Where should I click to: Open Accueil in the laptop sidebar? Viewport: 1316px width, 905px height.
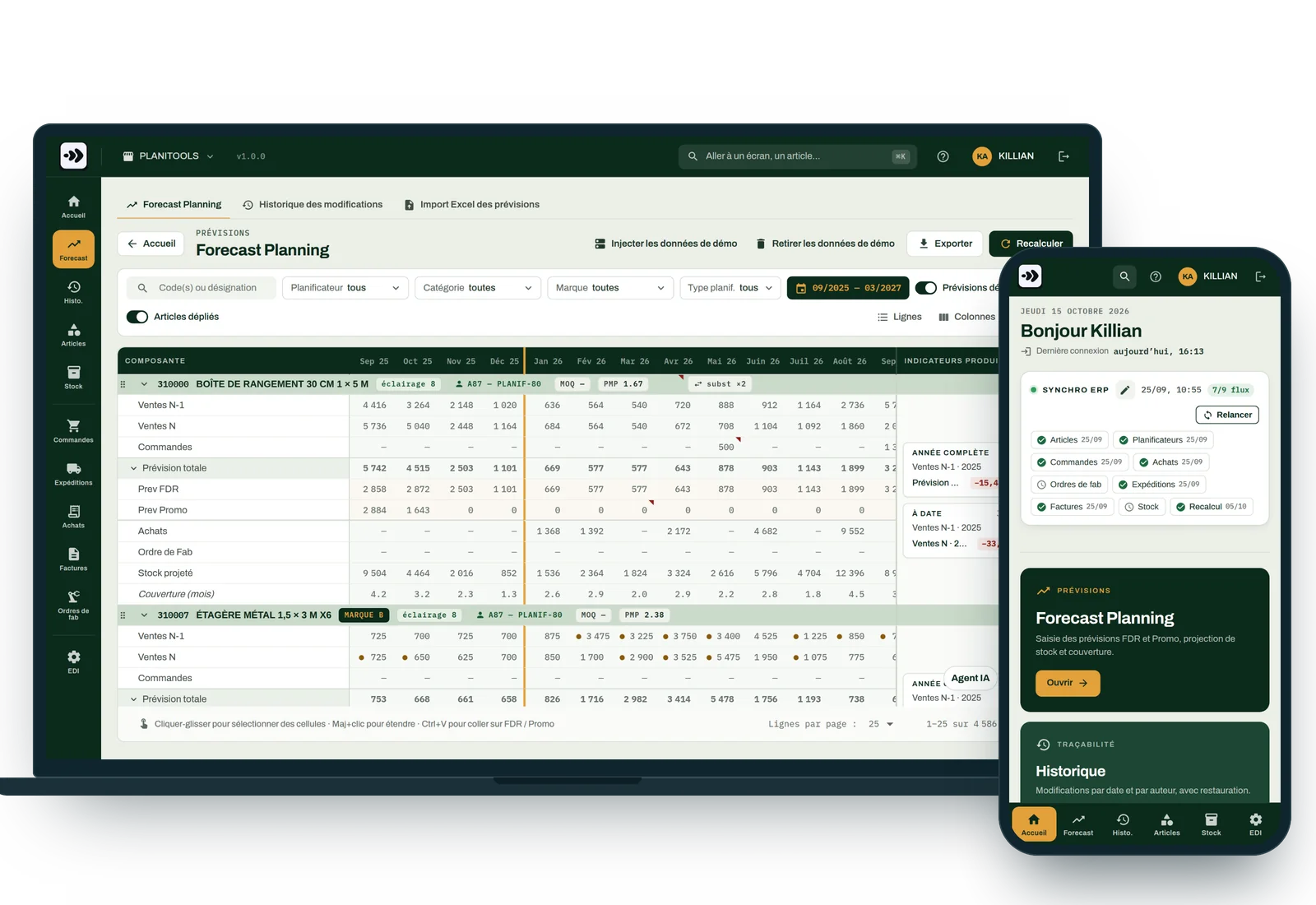(x=73, y=207)
